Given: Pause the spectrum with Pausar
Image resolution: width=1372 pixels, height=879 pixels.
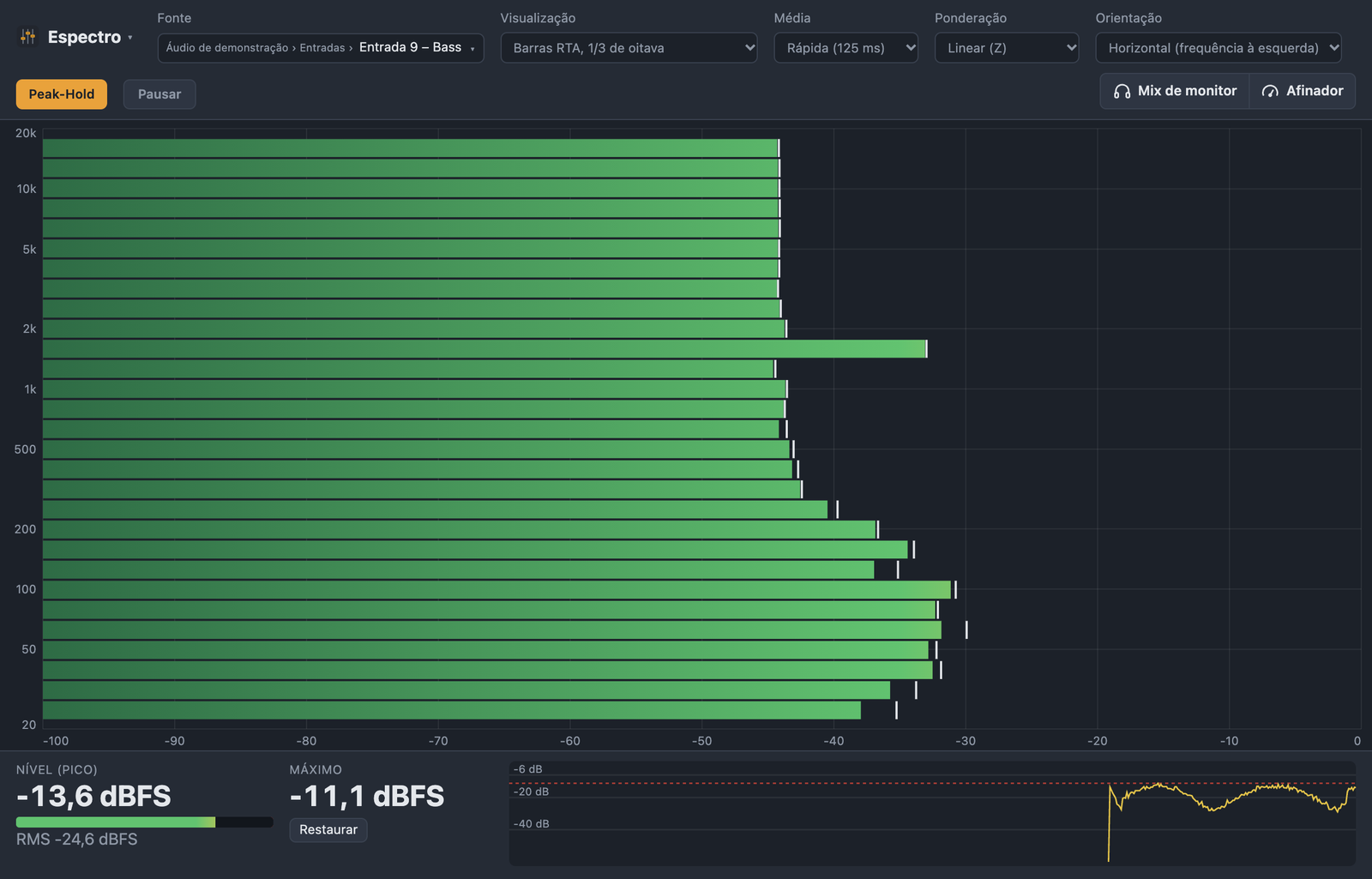Looking at the screenshot, I should point(159,94).
